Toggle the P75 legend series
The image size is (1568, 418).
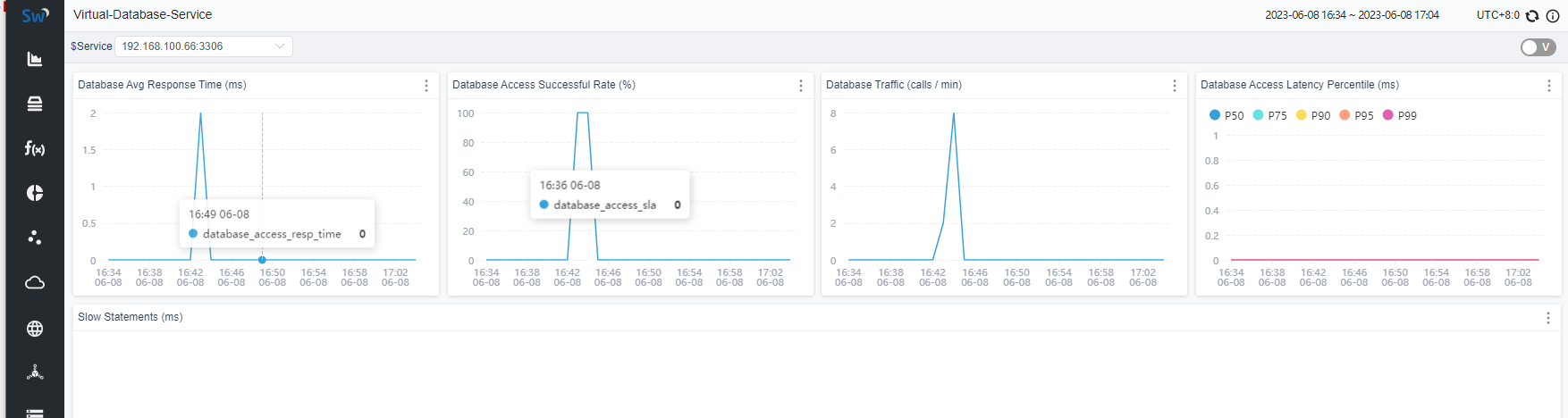pos(1270,115)
